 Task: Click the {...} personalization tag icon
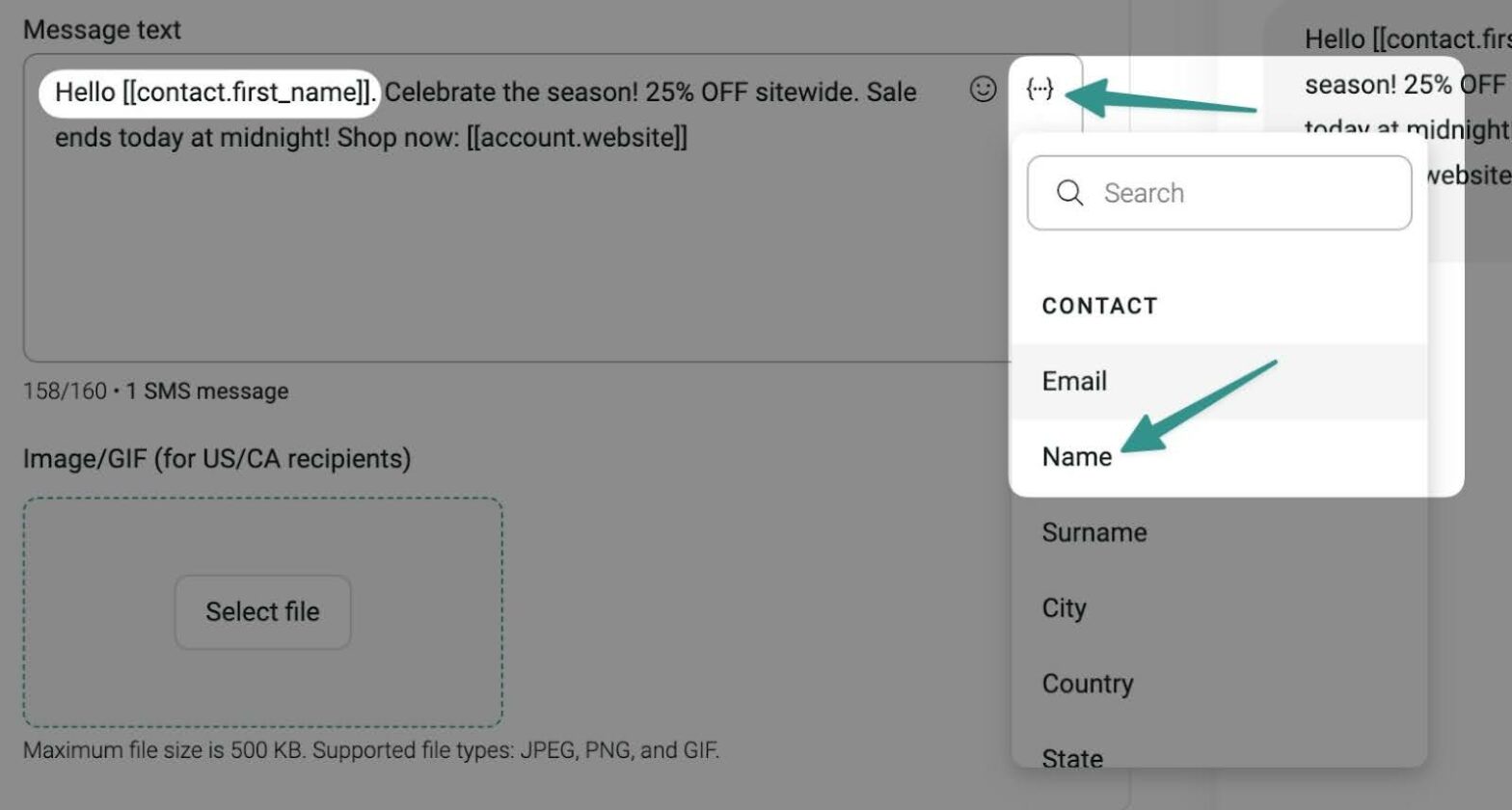tap(1039, 89)
